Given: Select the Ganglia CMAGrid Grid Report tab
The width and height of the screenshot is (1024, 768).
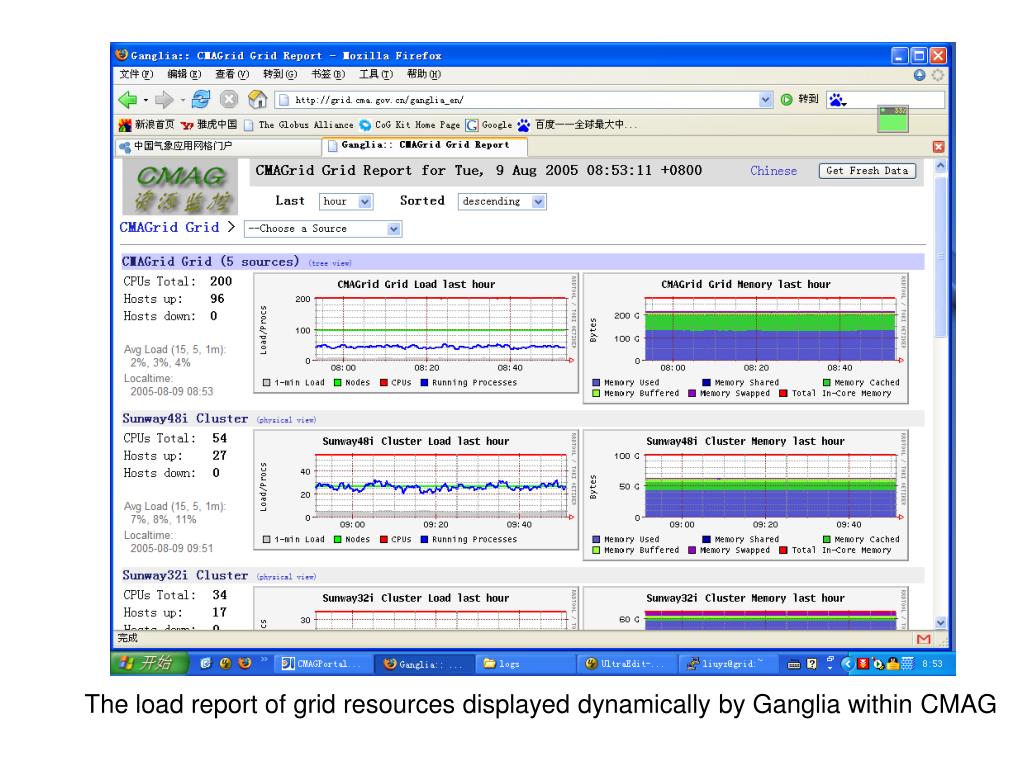Looking at the screenshot, I should [424, 146].
